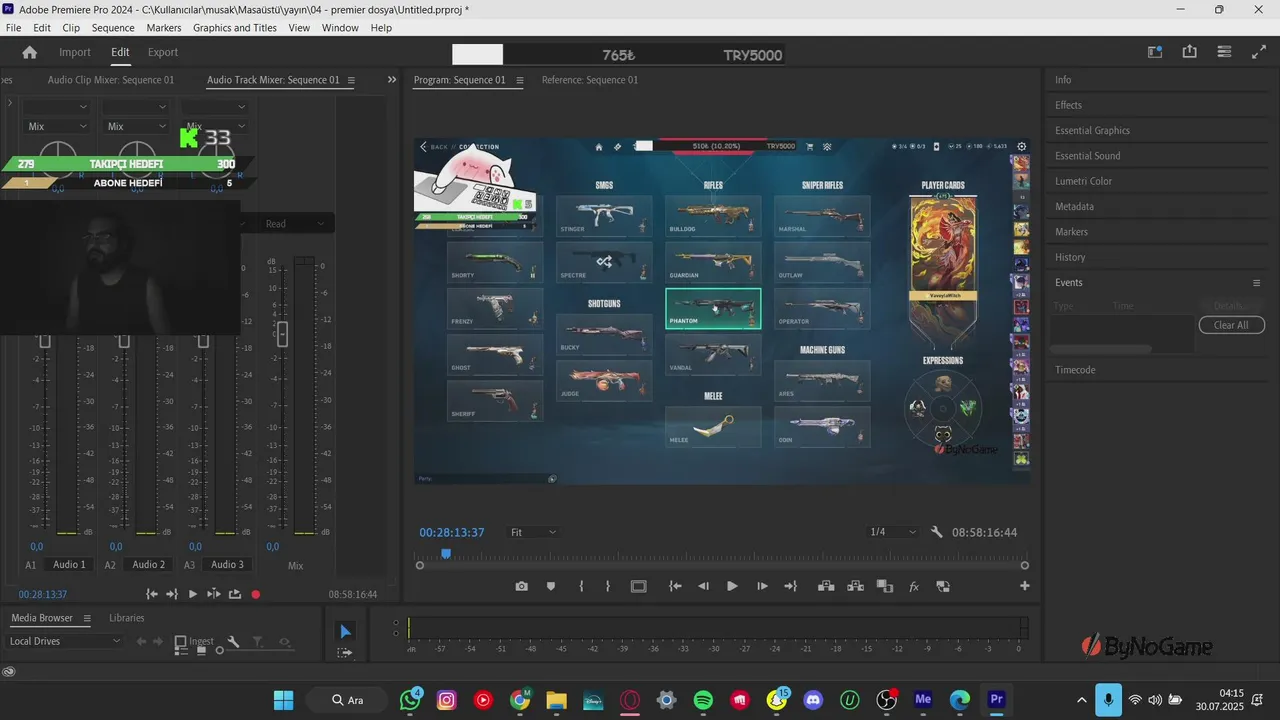Toggle safe margins in Program monitor

pos(639,587)
